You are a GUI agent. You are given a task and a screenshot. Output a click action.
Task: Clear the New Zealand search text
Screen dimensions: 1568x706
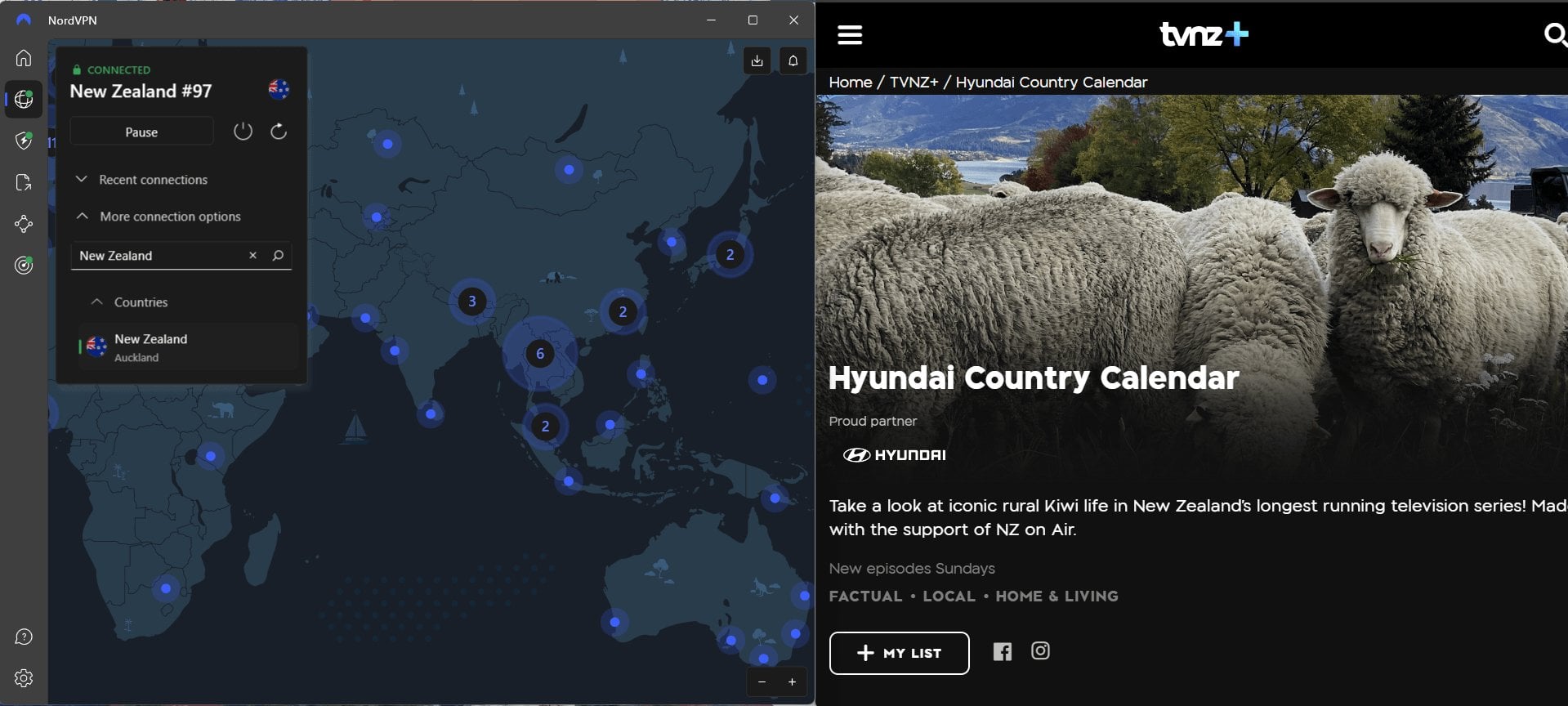(x=252, y=256)
